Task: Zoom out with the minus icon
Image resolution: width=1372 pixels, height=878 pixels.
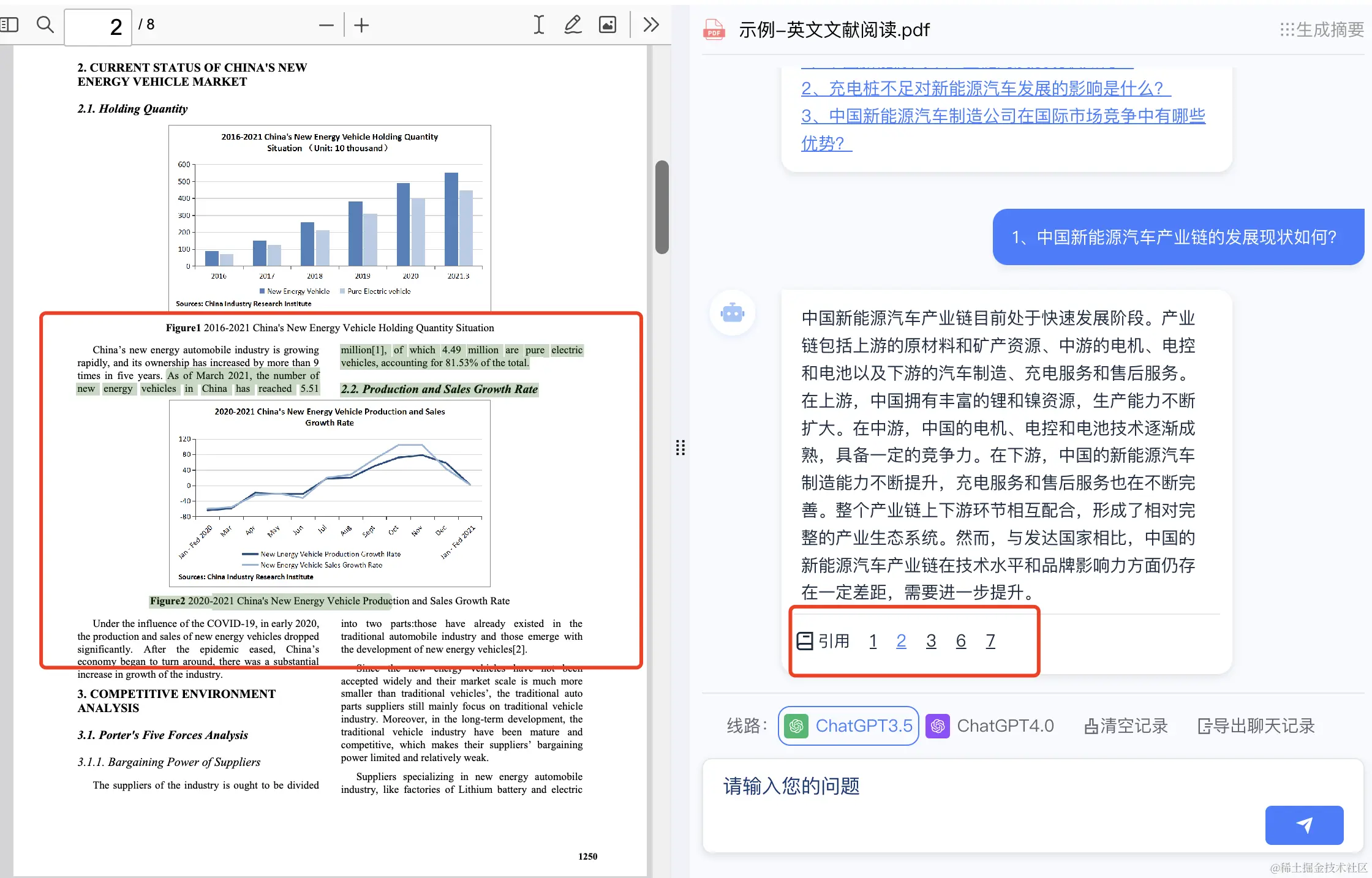Action: 326,26
